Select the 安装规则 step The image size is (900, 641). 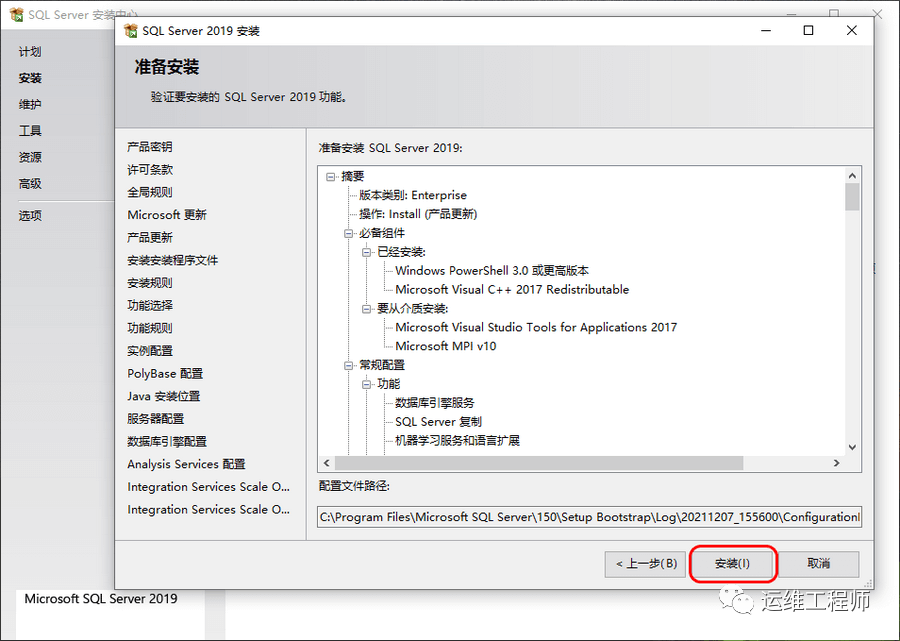click(150, 283)
